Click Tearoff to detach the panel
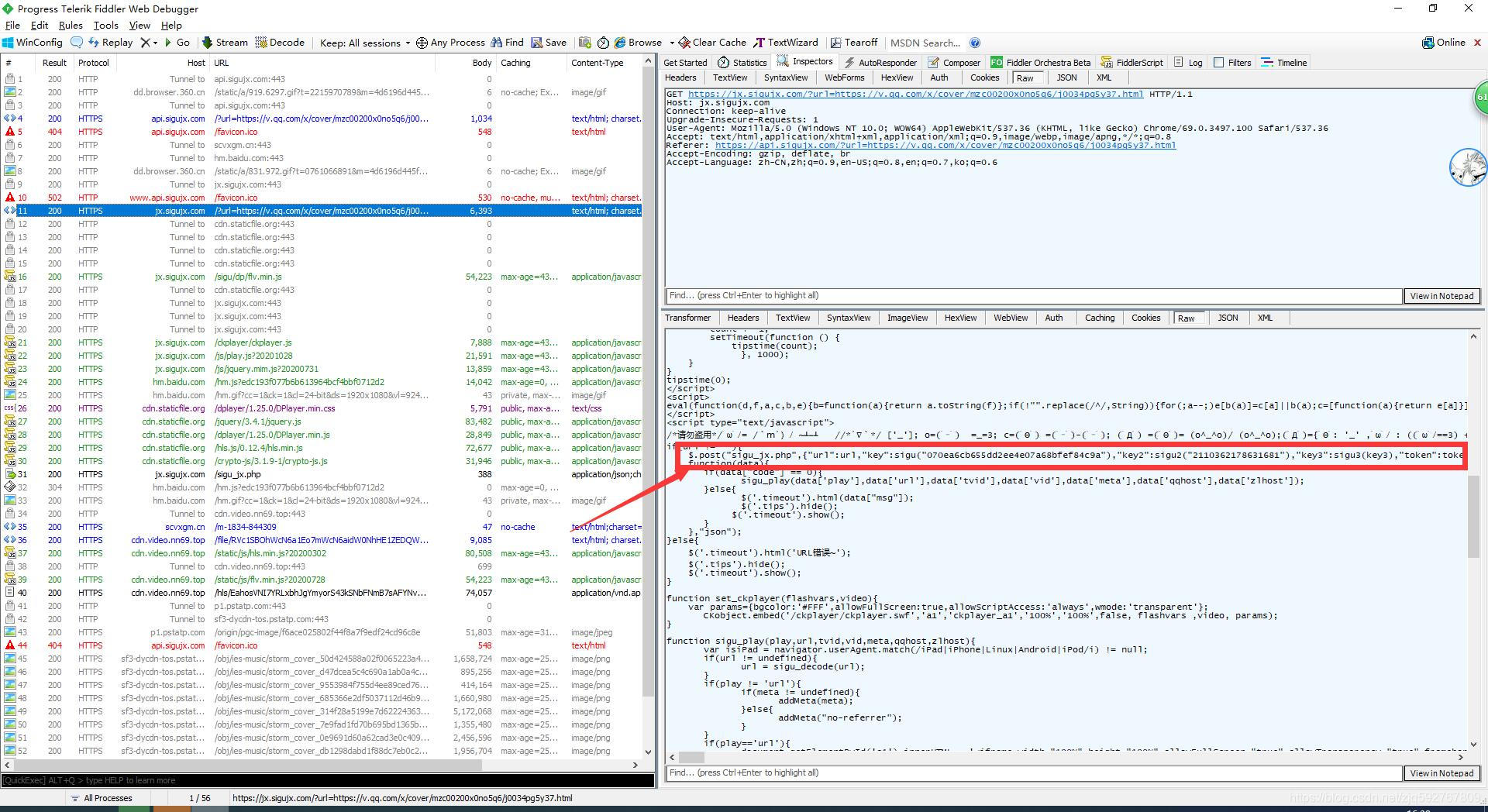 pyautogui.click(x=853, y=43)
